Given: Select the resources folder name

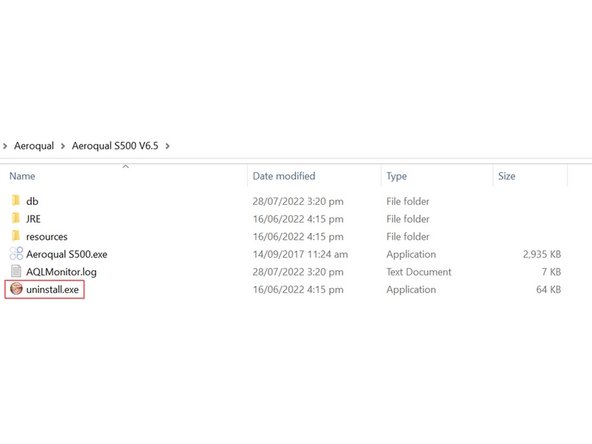Looking at the screenshot, I should point(47,237).
